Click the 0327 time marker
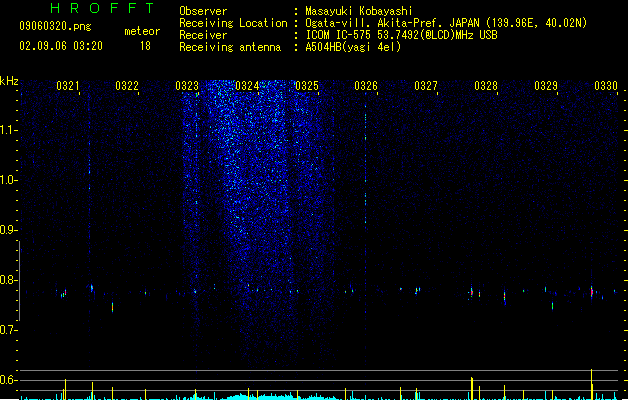The height and width of the screenshot is (400, 629). tap(426, 86)
